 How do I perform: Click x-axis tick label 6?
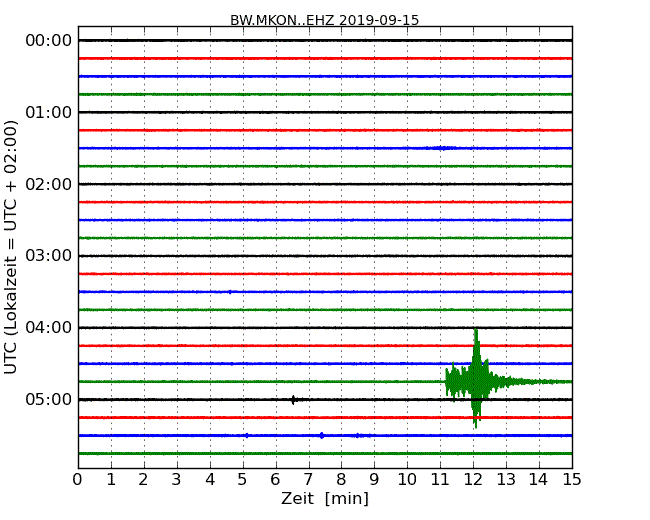tap(275, 480)
